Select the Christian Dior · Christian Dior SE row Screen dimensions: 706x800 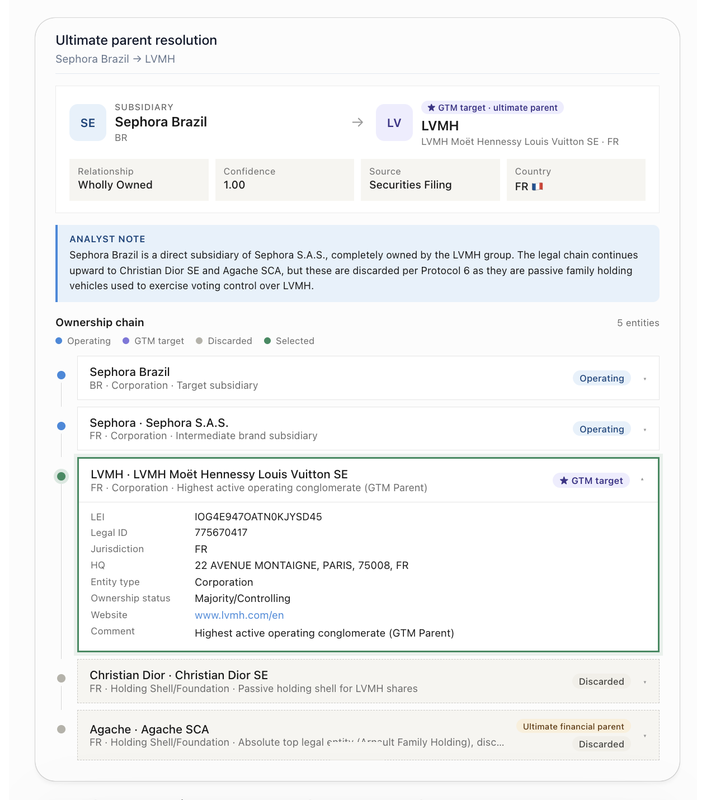[368, 681]
